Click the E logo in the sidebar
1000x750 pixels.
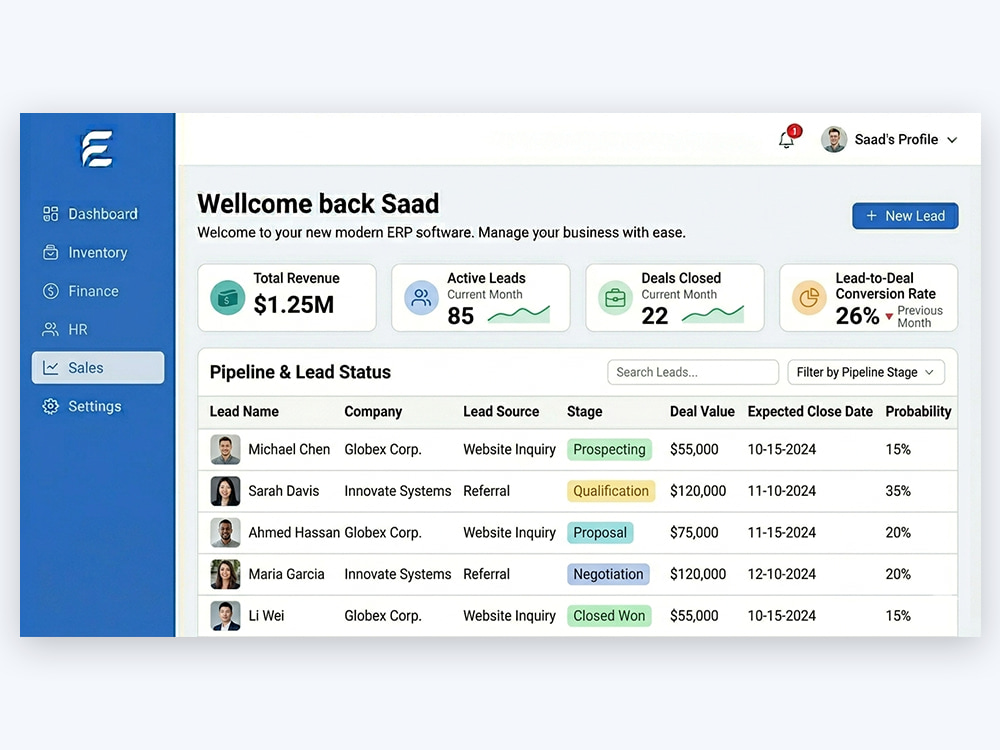coord(97,149)
